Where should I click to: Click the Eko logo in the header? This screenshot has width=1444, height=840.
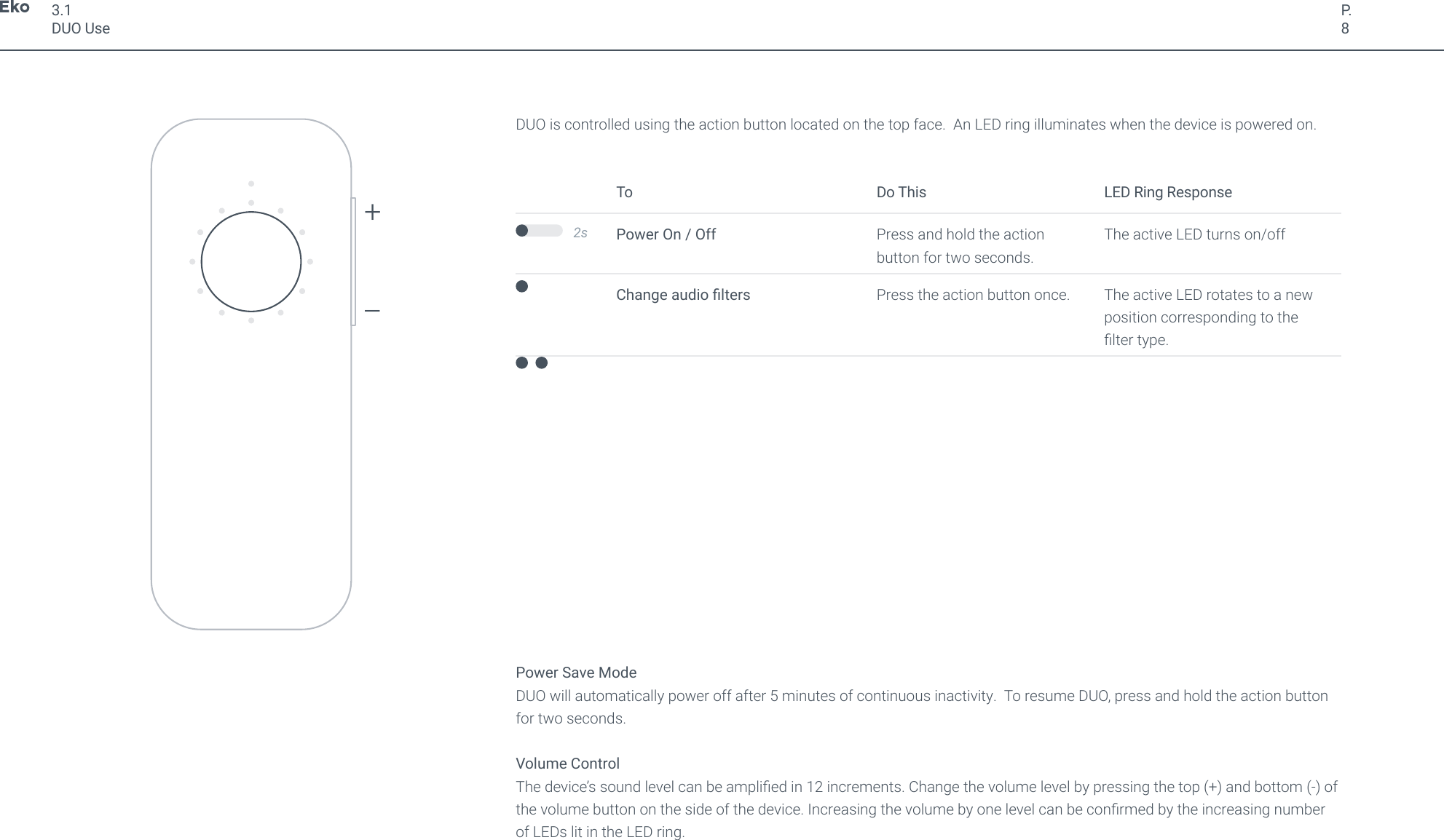coord(15,8)
